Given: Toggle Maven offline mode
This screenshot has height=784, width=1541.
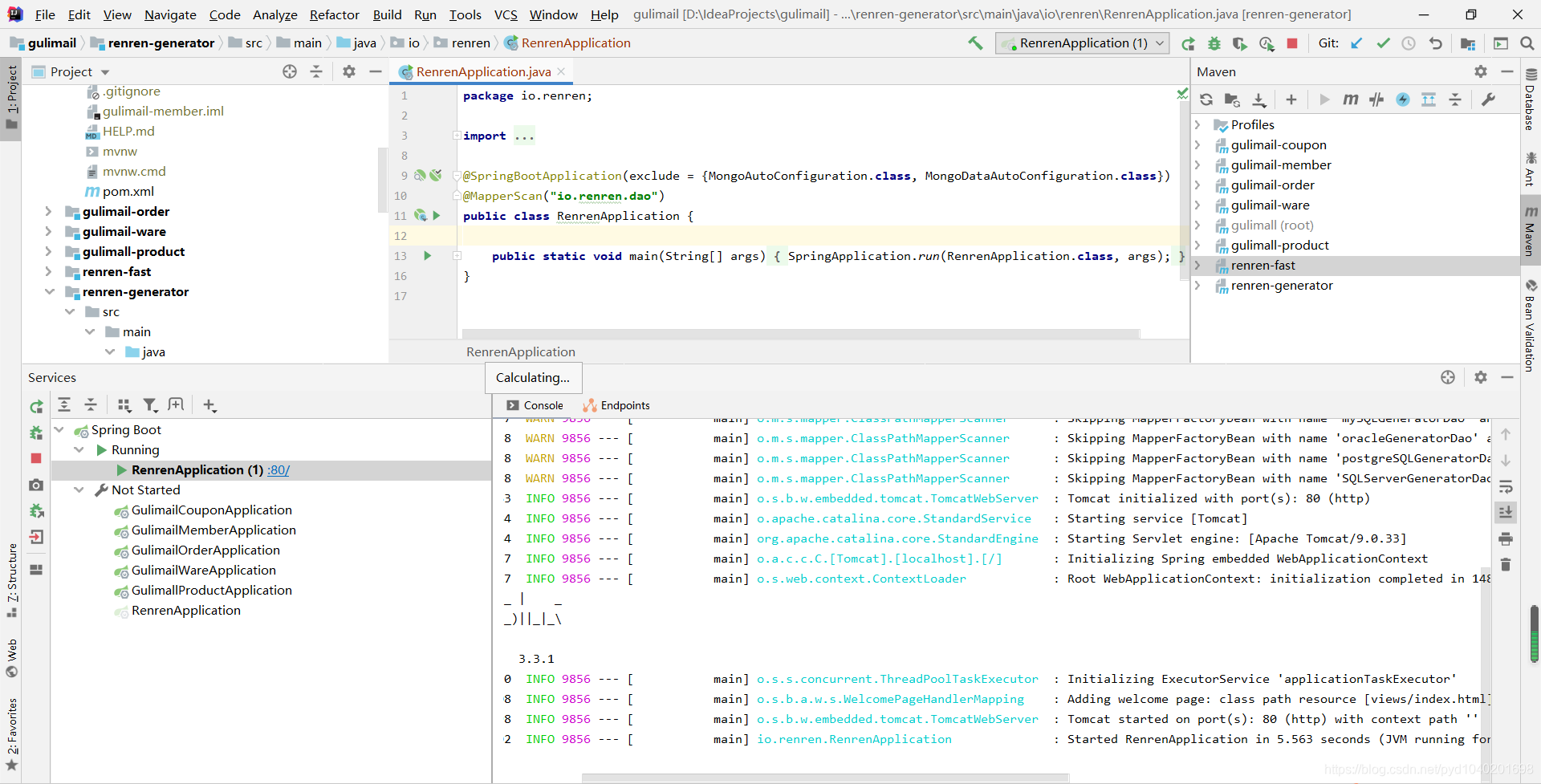Looking at the screenshot, I should (1376, 100).
